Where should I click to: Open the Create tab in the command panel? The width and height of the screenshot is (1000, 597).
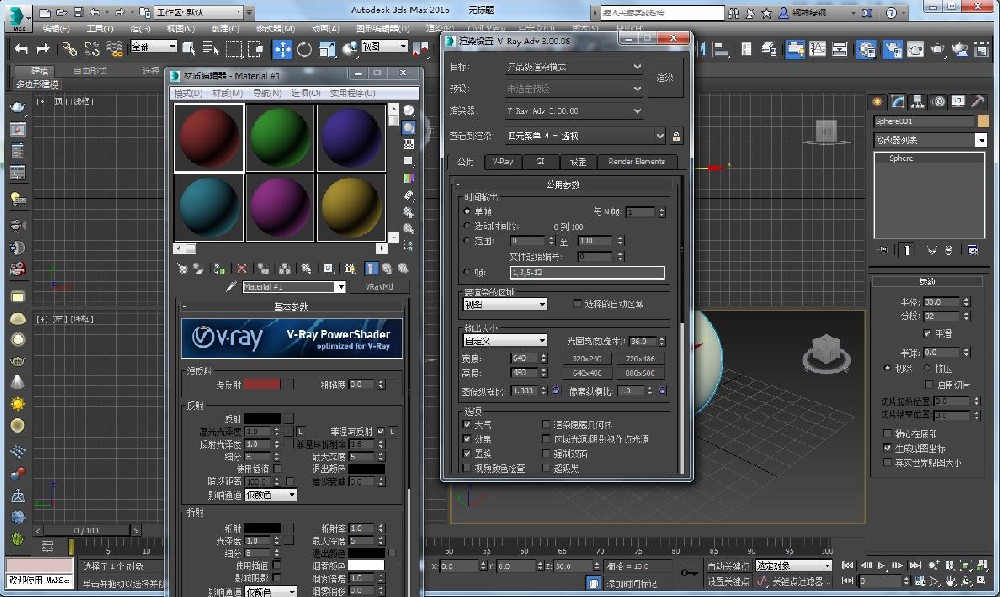tap(878, 101)
